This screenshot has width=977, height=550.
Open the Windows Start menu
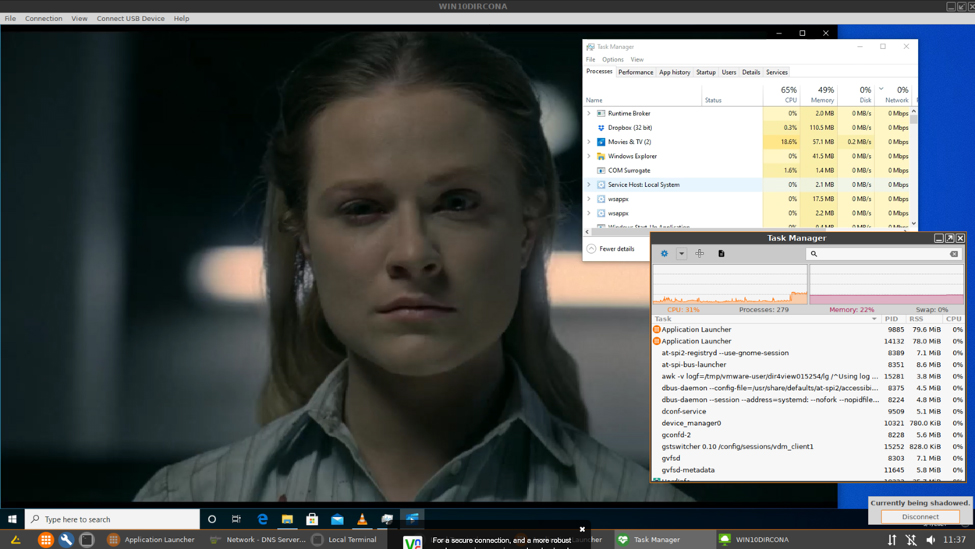[x=12, y=519]
